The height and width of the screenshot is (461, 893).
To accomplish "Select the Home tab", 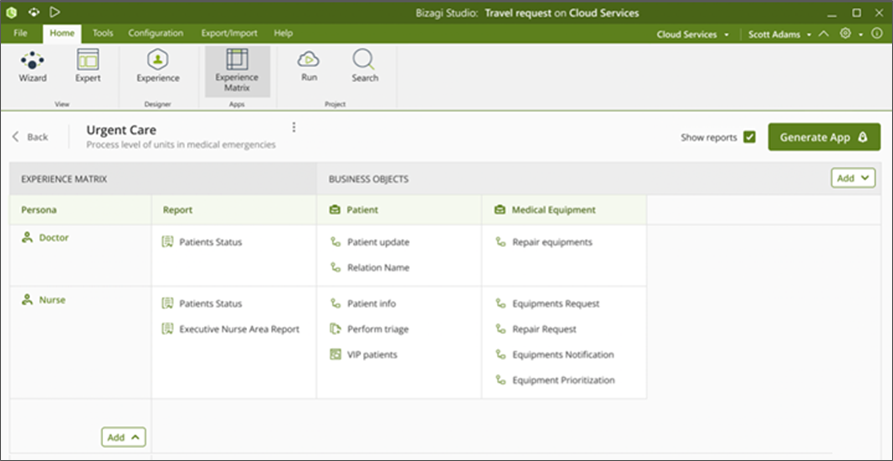I will coord(62,34).
